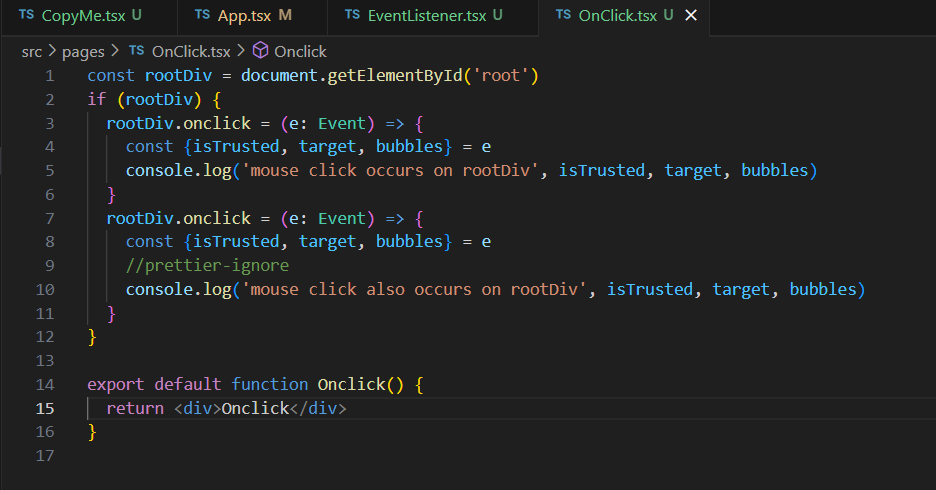Click line number 17 in gutter
Viewport: 936px width, 490px height.
(45, 456)
